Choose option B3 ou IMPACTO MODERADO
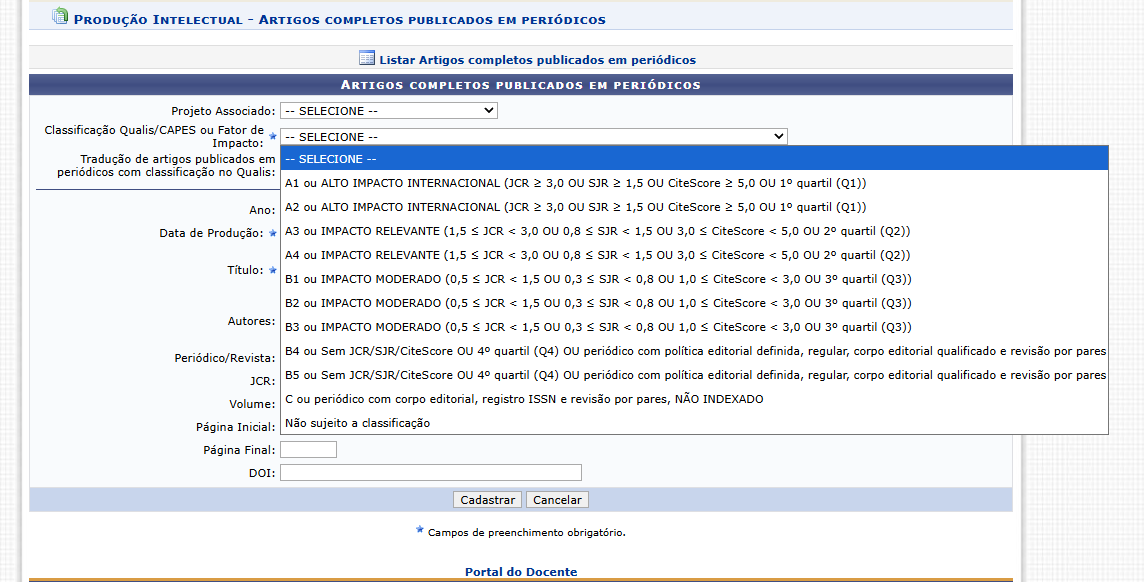Viewport: 1144px width, 582px height. pyautogui.click(x=694, y=327)
